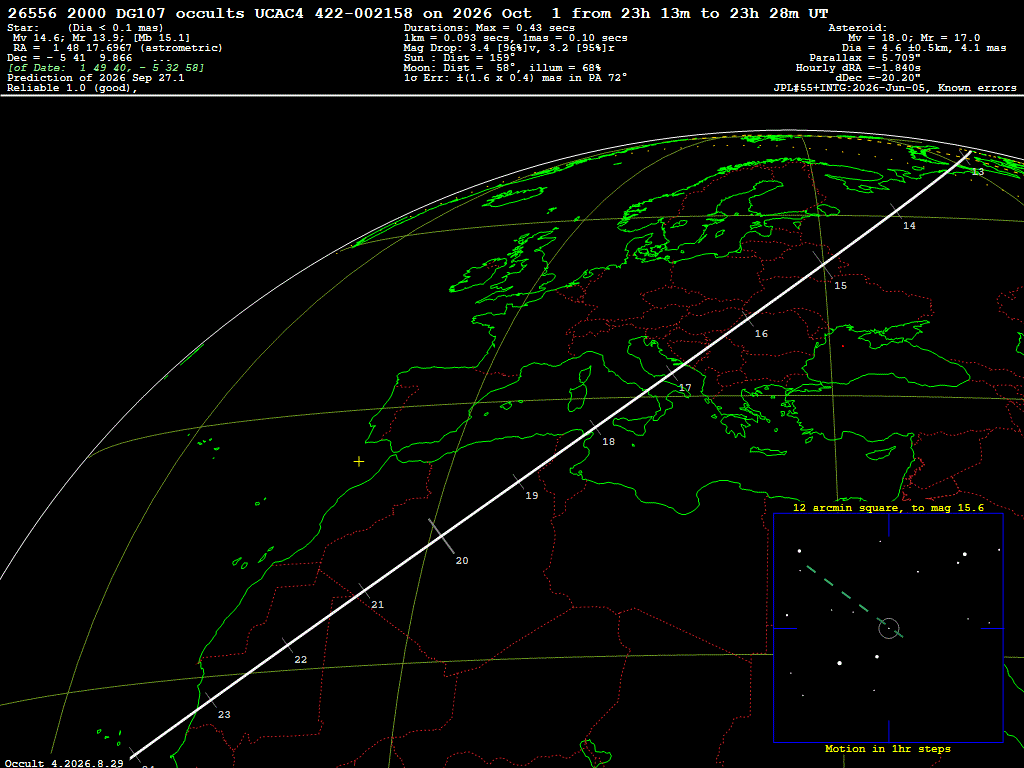Screen dimensions: 1024x768
Task: Select the 20 minute tick on path
Action: click(441, 536)
